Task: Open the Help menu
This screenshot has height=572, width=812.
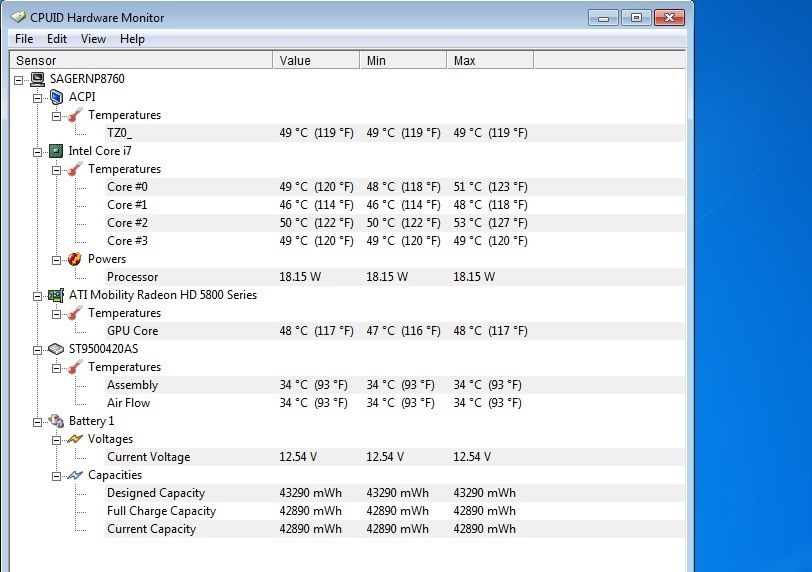Action: point(132,39)
